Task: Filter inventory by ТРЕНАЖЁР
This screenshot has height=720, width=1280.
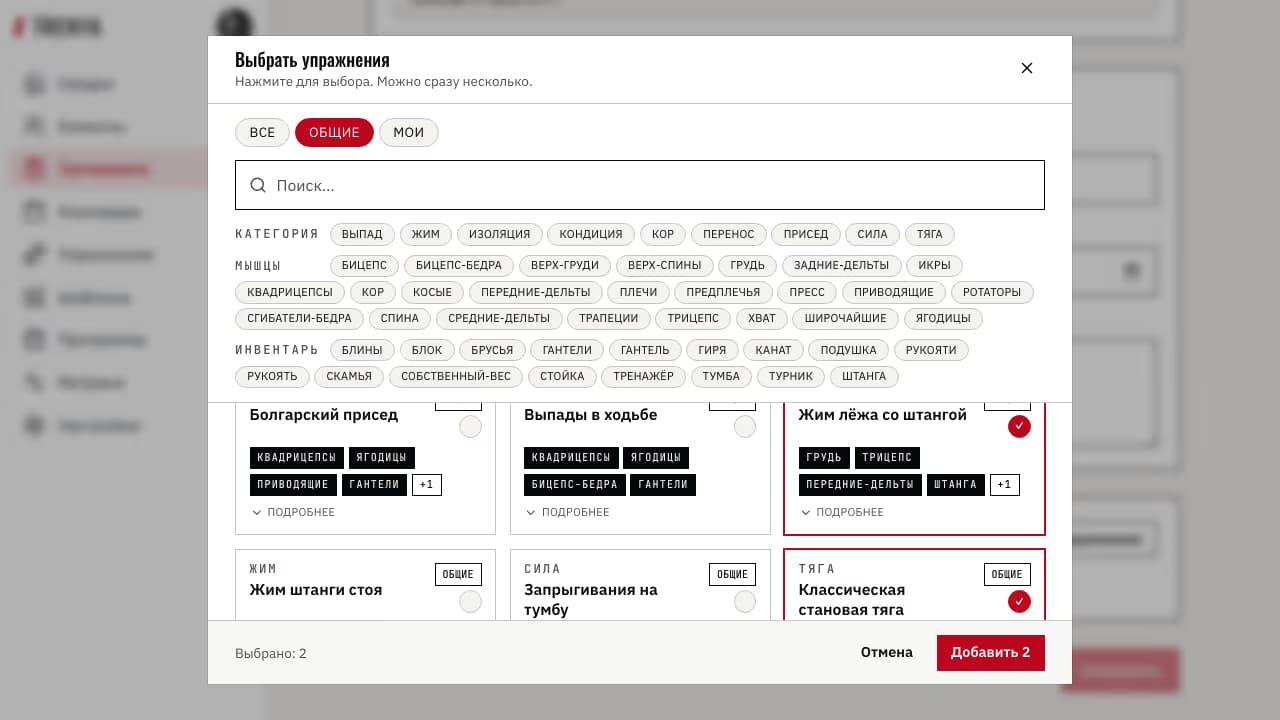Action: coord(644,377)
